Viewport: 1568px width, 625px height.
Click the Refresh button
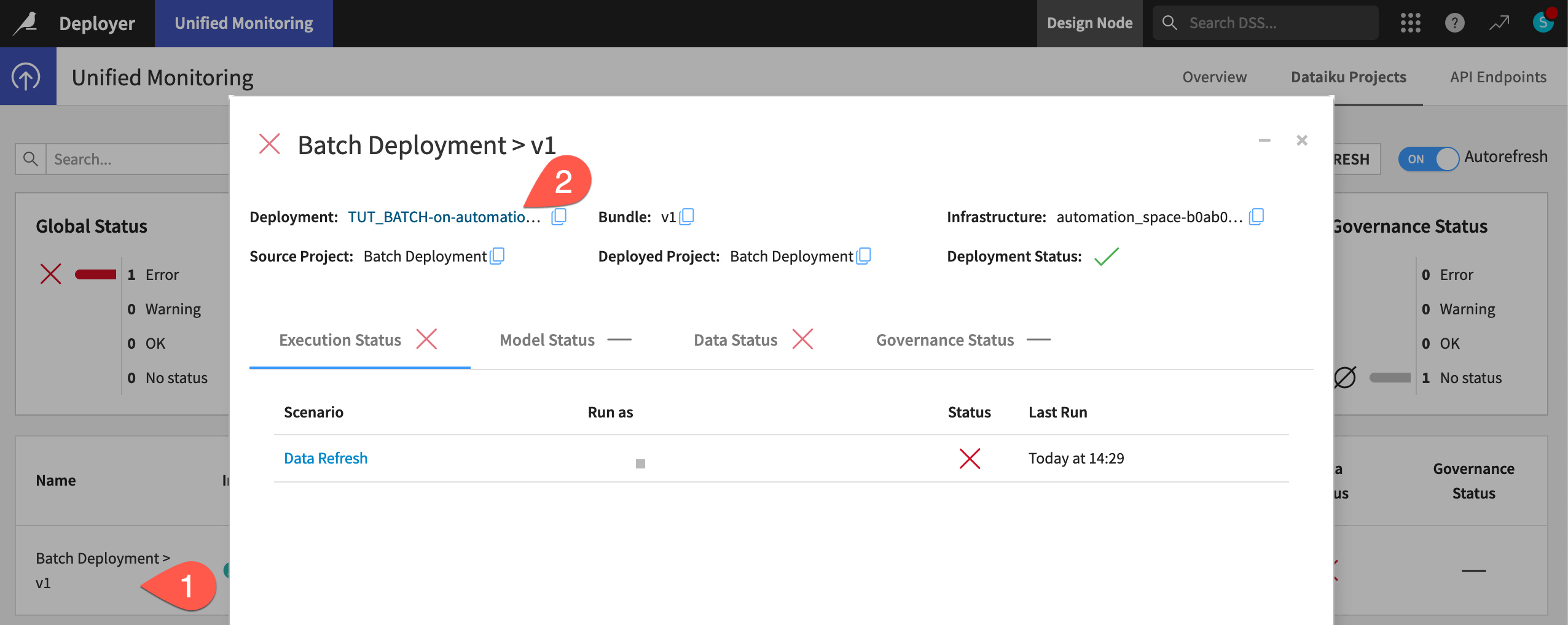pos(1357,159)
